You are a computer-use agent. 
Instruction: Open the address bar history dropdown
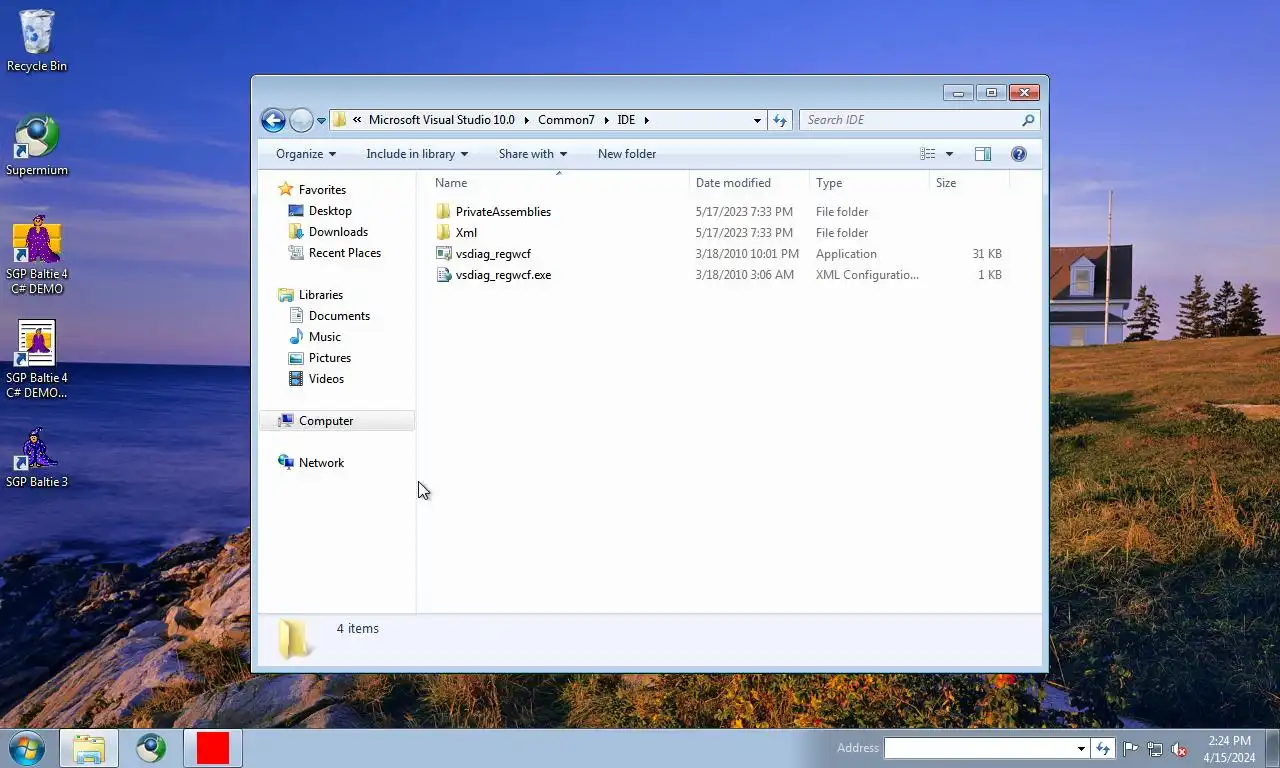coord(757,120)
